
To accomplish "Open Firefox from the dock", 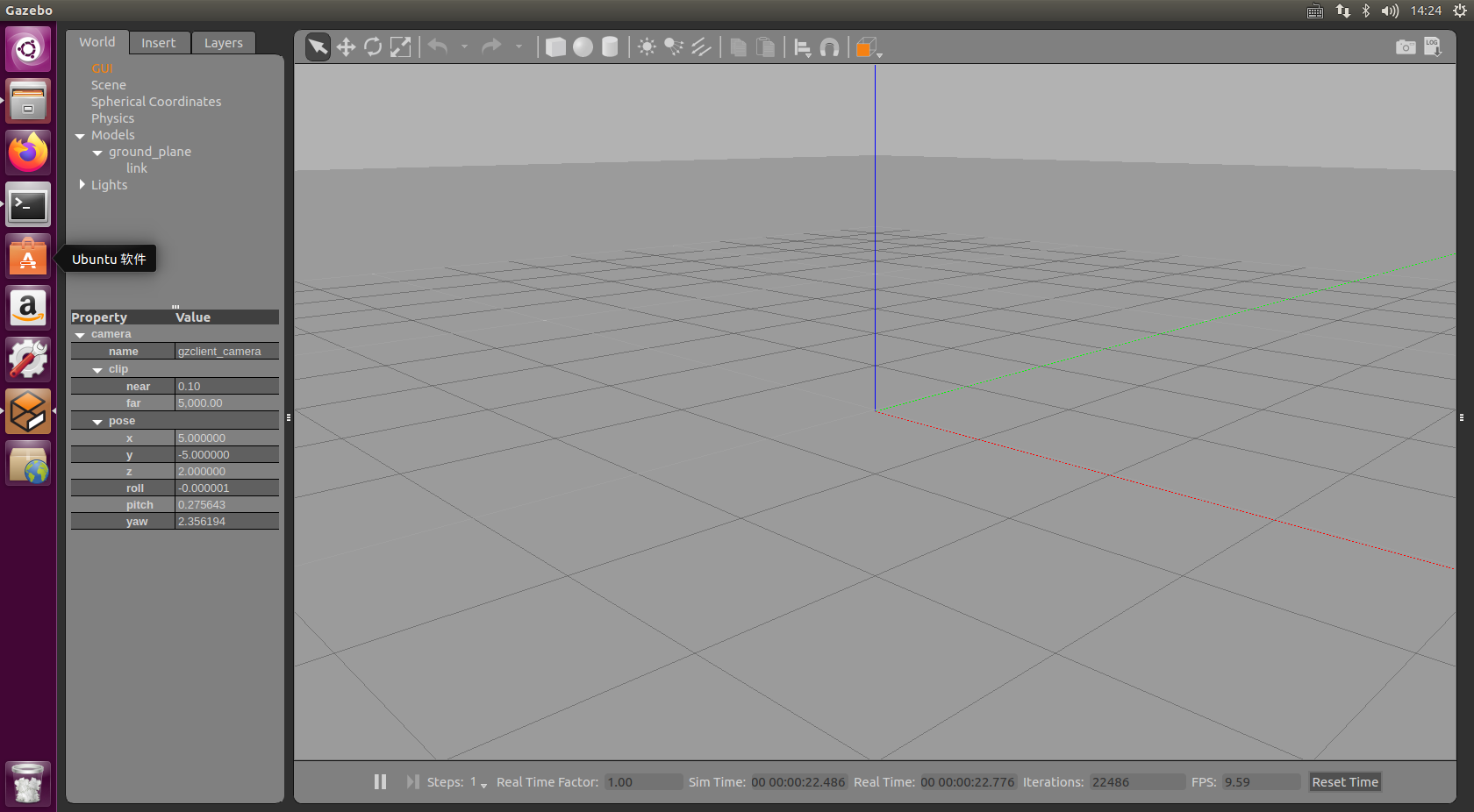I will 28,153.
